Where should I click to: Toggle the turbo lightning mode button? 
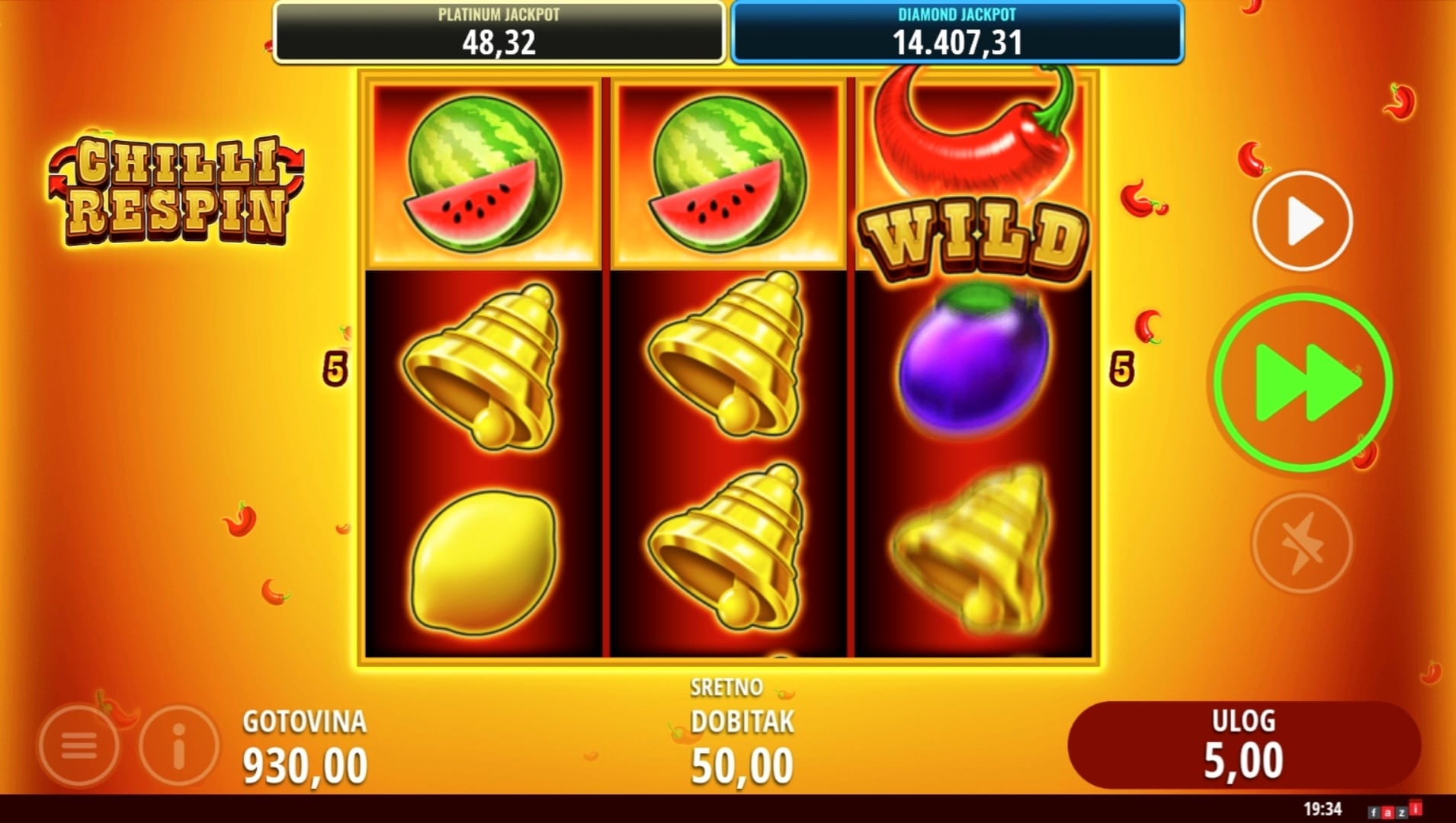click(1302, 543)
